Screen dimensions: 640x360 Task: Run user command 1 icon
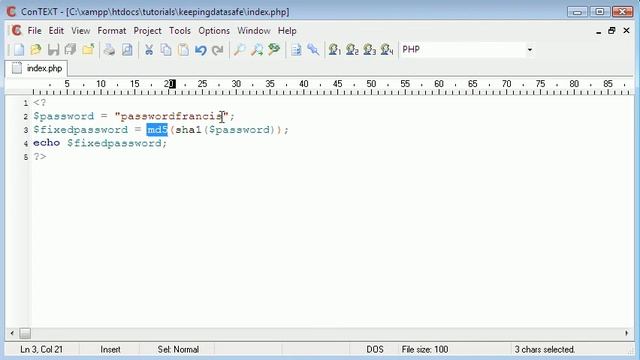(335, 50)
